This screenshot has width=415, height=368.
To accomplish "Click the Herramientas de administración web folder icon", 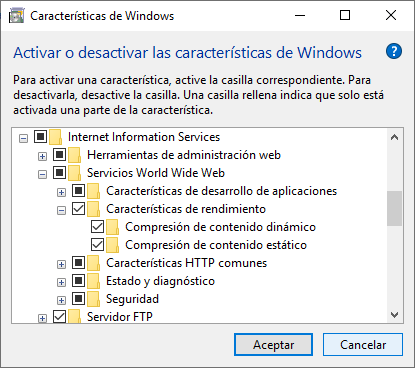I will 75,155.
